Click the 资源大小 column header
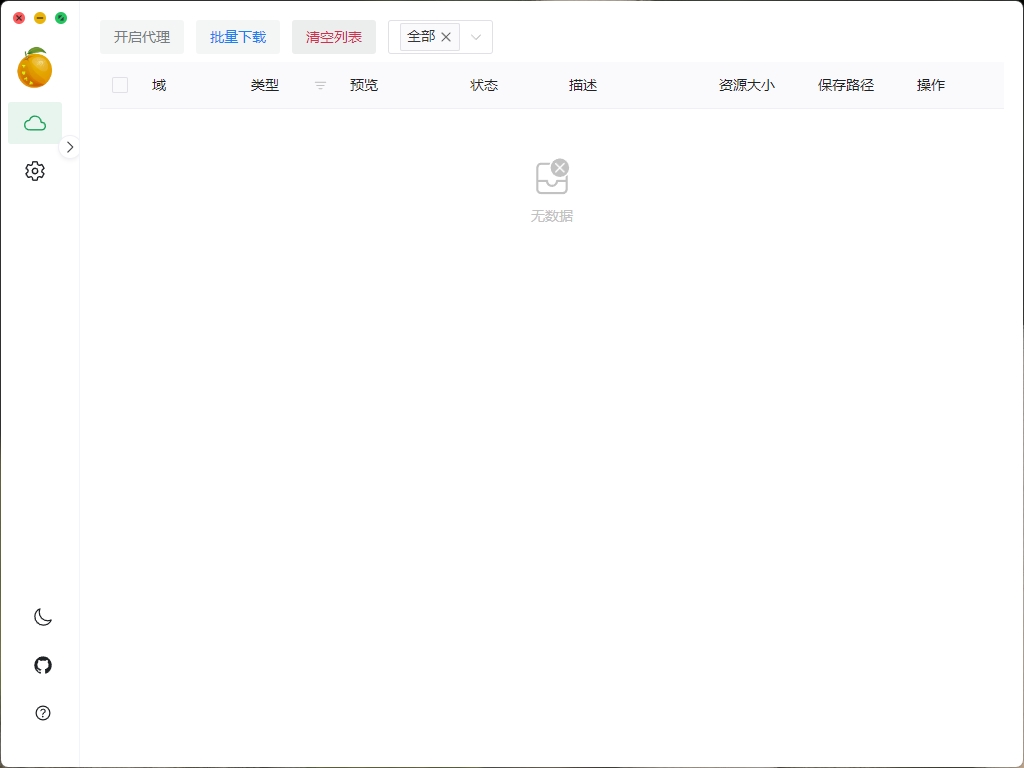The image size is (1024, 768). (746, 86)
